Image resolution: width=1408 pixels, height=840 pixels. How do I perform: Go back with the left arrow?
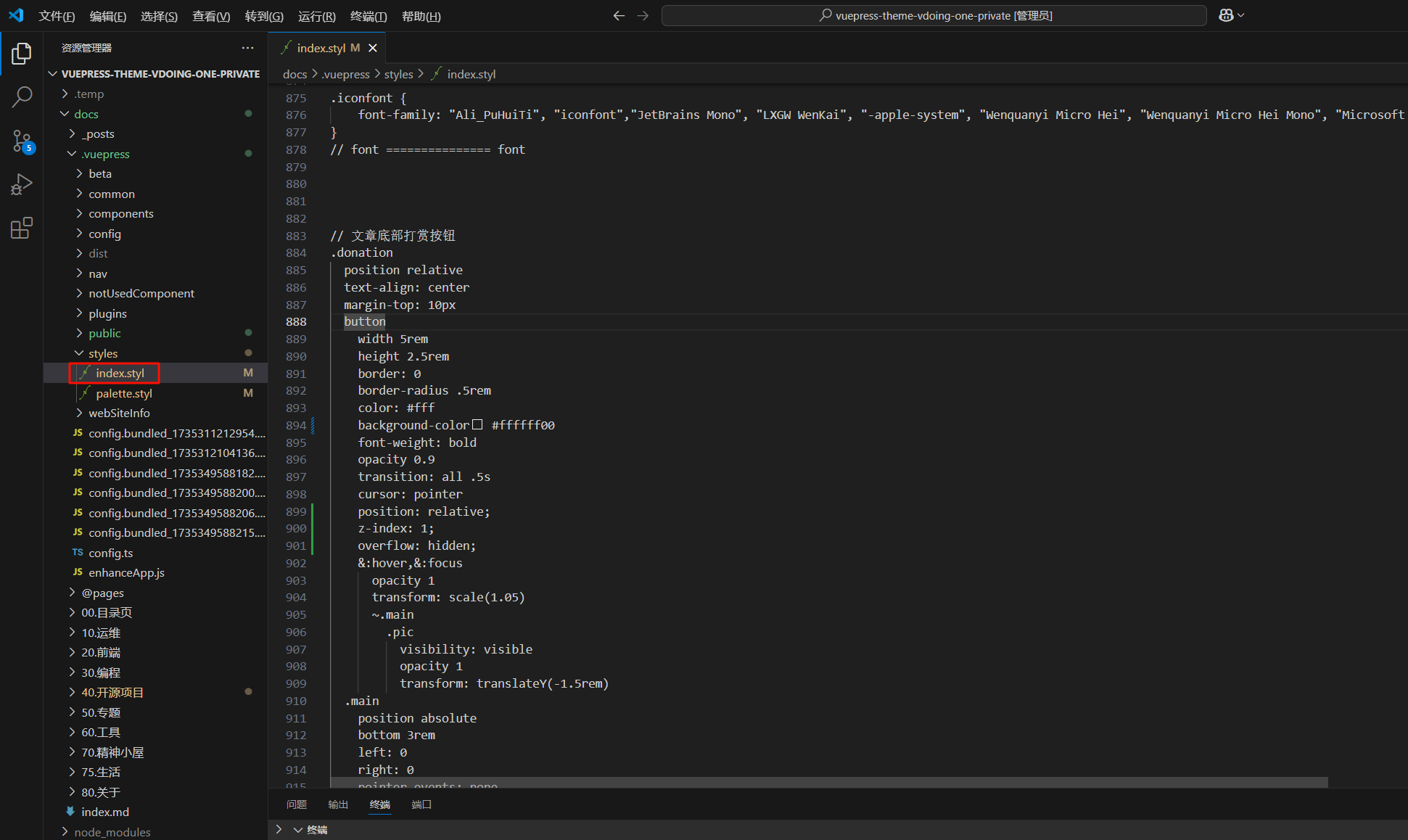click(619, 15)
